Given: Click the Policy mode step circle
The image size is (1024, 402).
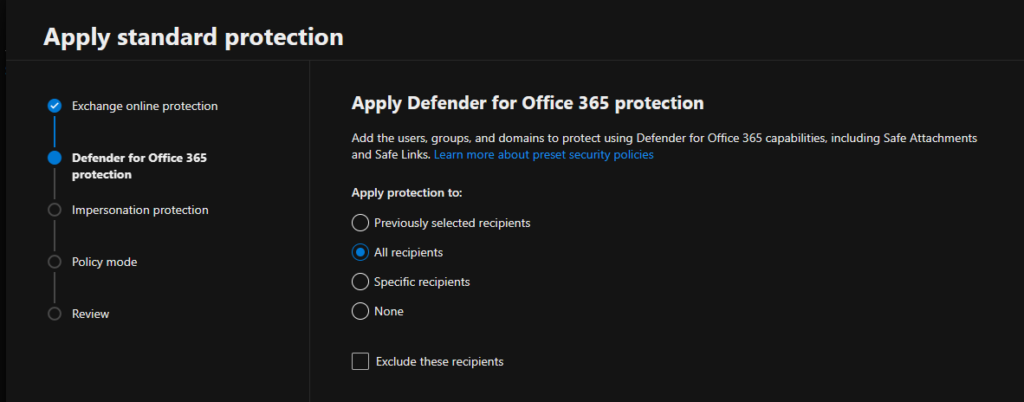Looking at the screenshot, I should (x=54, y=262).
